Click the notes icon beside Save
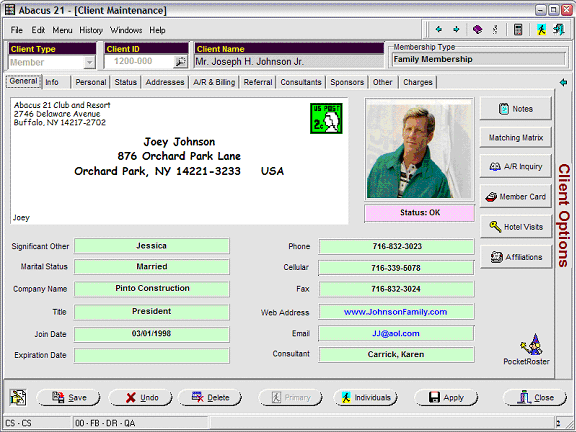Viewport: 576px width, 432px height. [x=18, y=397]
